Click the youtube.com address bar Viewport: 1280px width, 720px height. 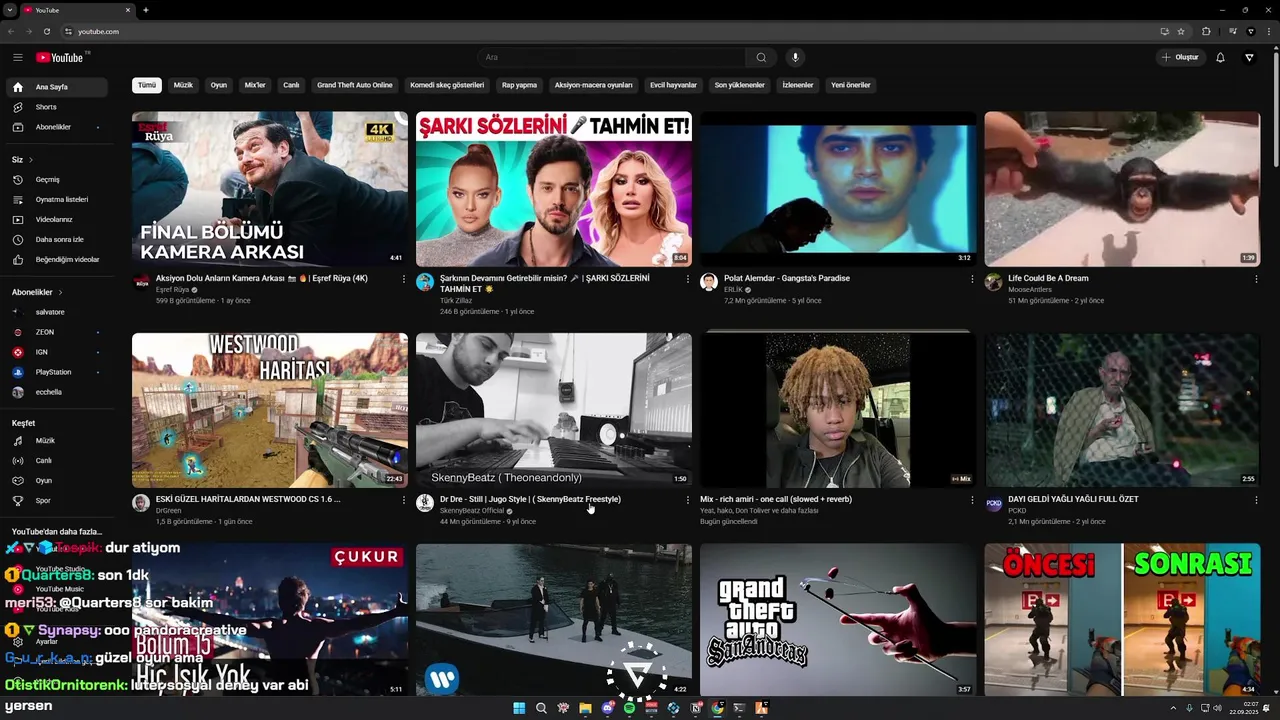click(x=600, y=32)
